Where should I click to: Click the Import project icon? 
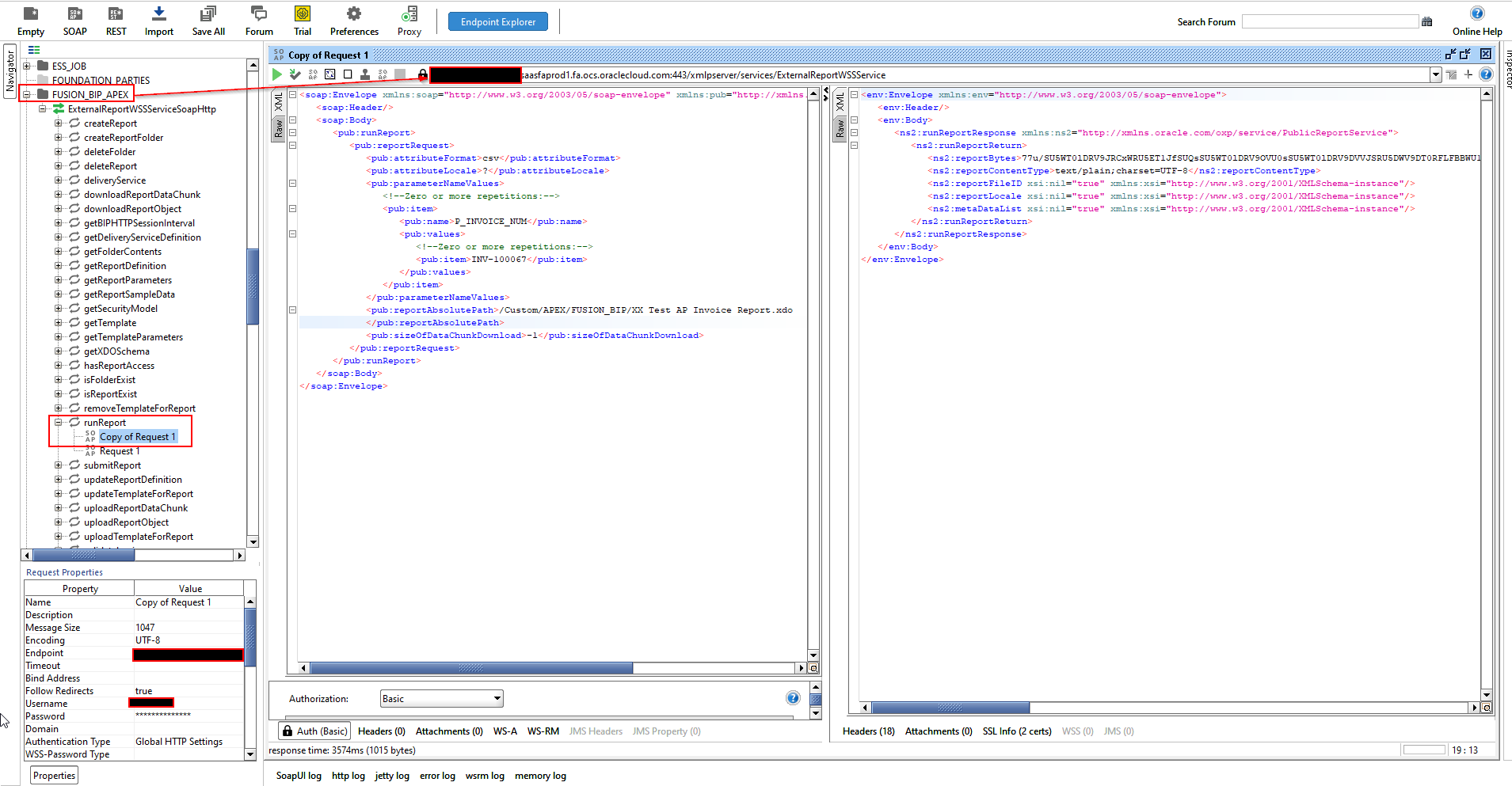pyautogui.click(x=158, y=13)
